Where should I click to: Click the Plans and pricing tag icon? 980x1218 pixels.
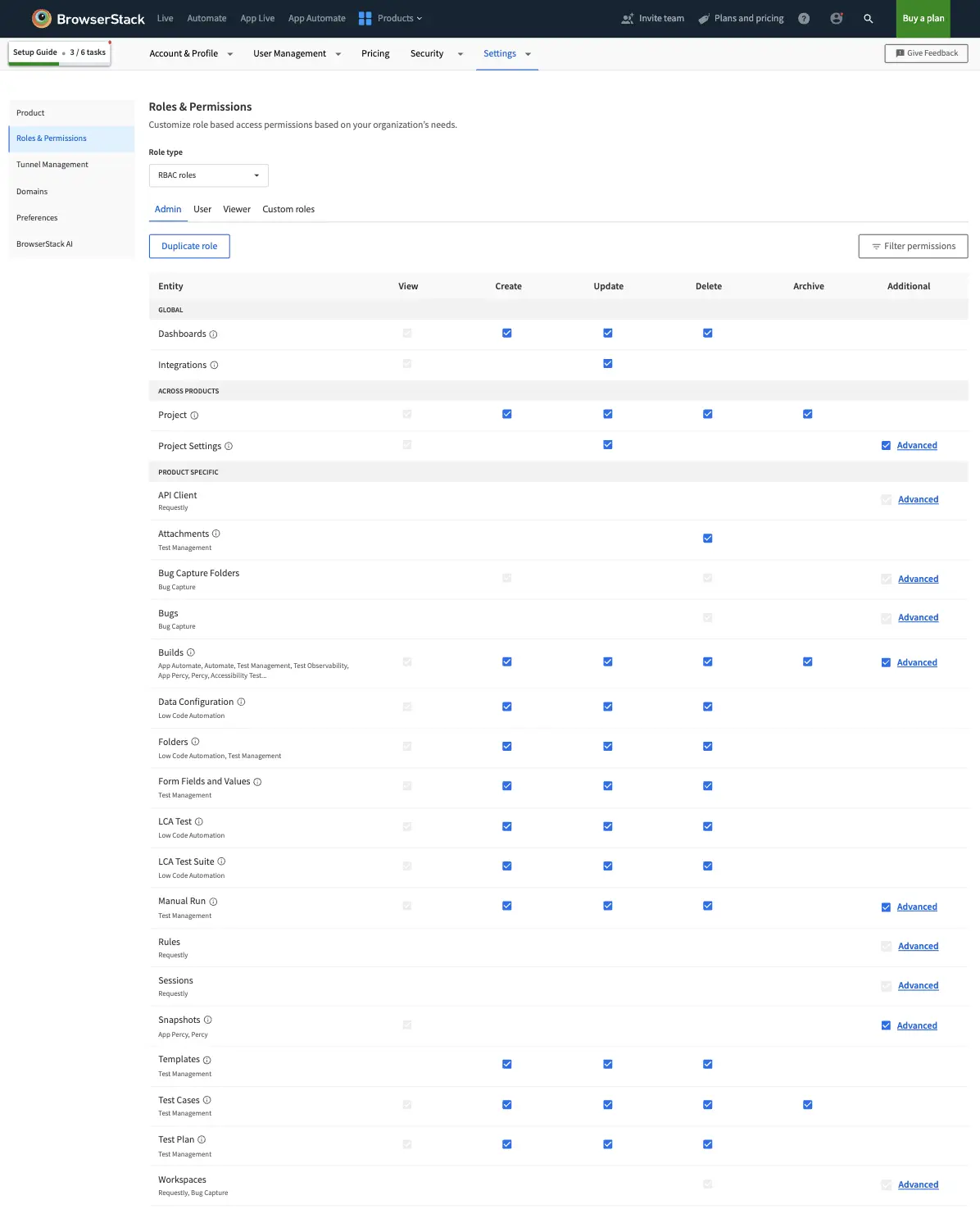[703, 18]
